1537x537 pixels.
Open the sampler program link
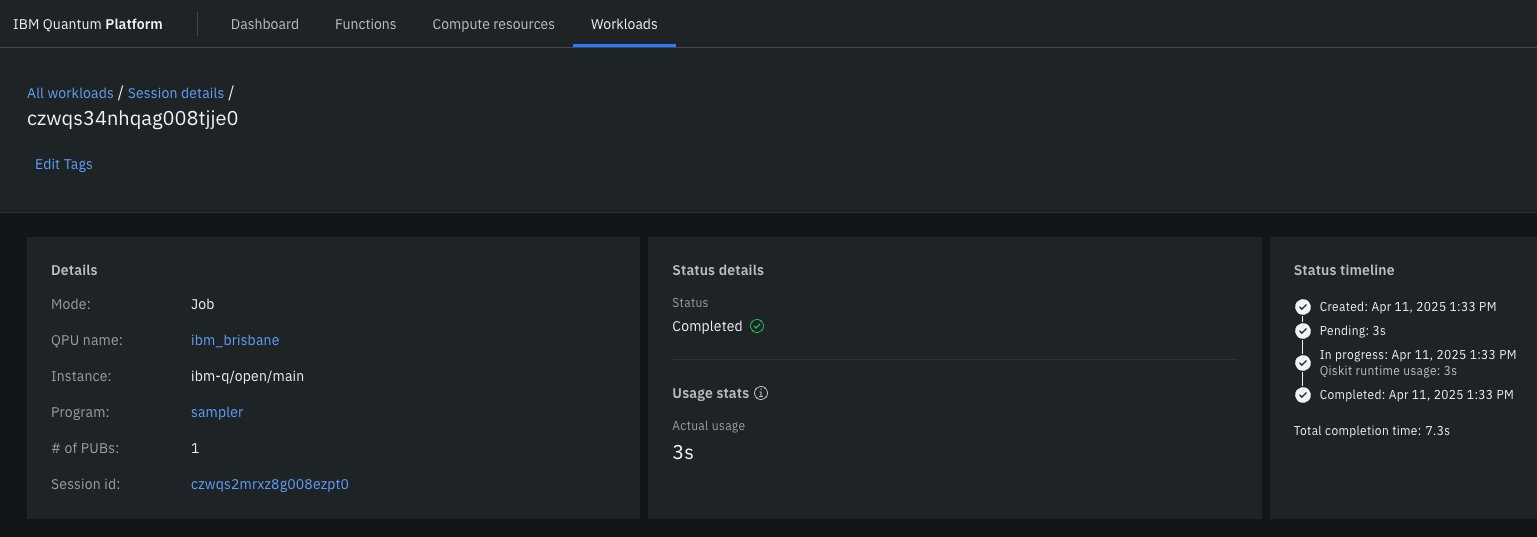point(217,412)
